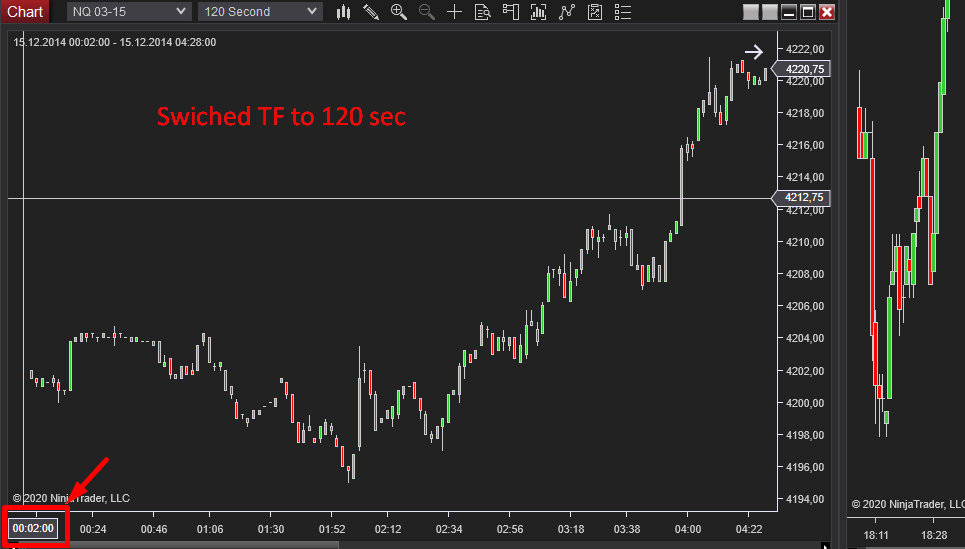This screenshot has width=965, height=549.
Task: Open the cursor crosshair selector
Action: [x=454, y=12]
